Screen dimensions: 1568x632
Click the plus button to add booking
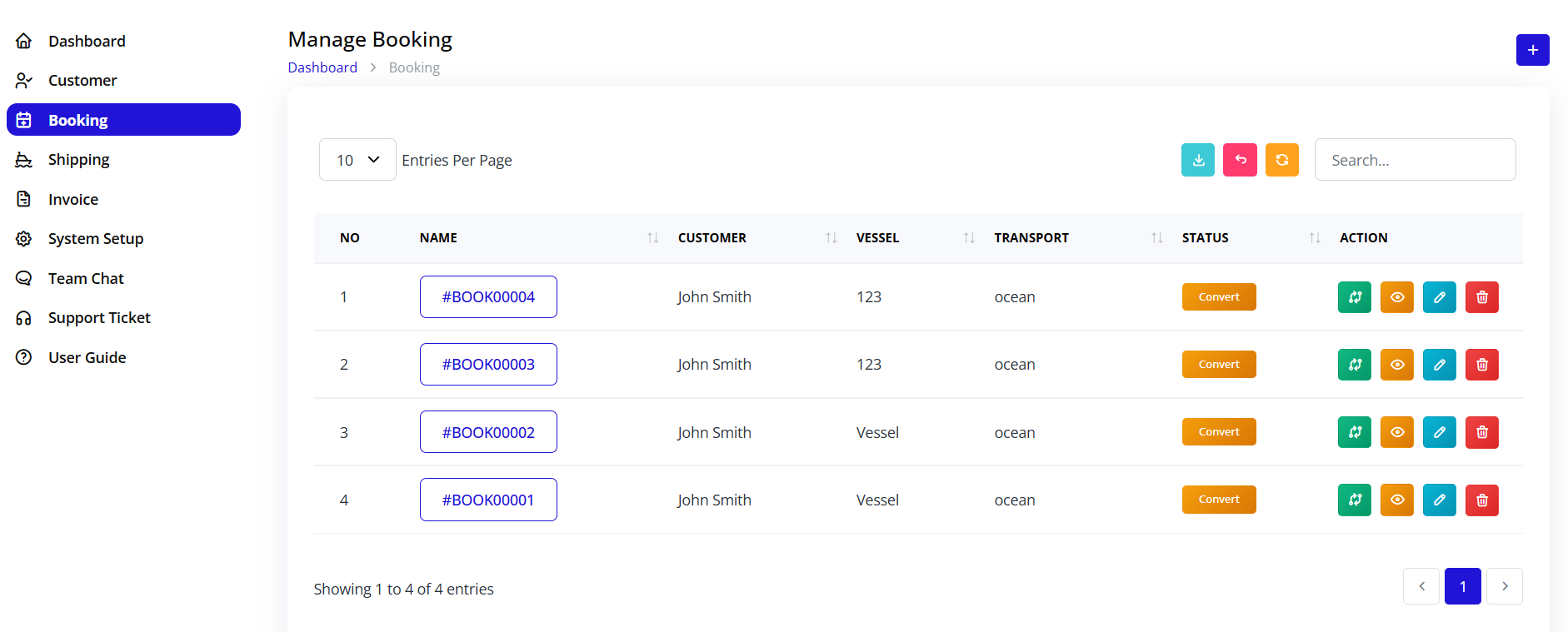(1532, 50)
